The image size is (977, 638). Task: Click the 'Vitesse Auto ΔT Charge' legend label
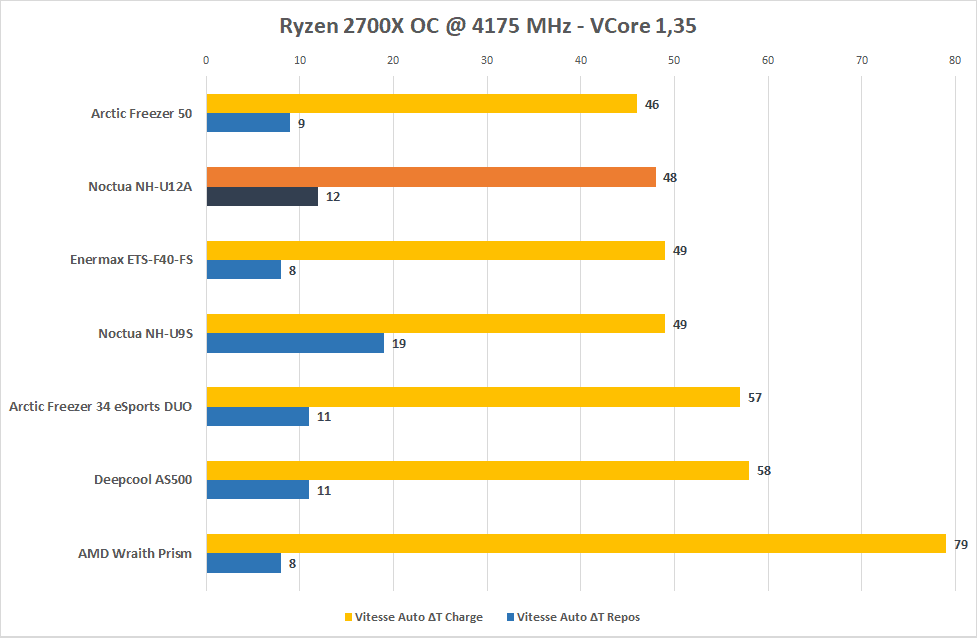[x=419, y=617]
